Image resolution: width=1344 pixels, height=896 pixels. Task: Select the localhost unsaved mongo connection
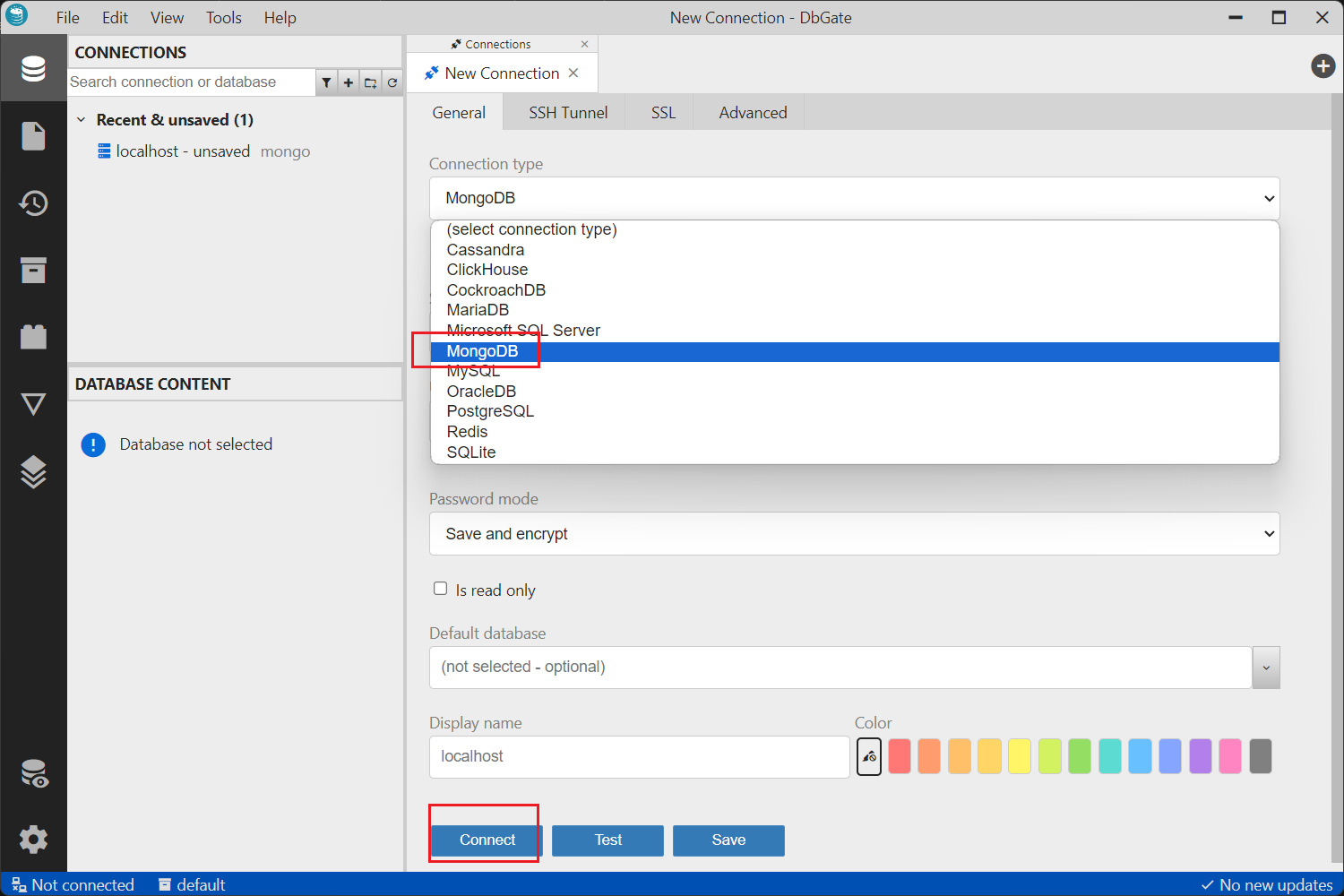point(183,151)
